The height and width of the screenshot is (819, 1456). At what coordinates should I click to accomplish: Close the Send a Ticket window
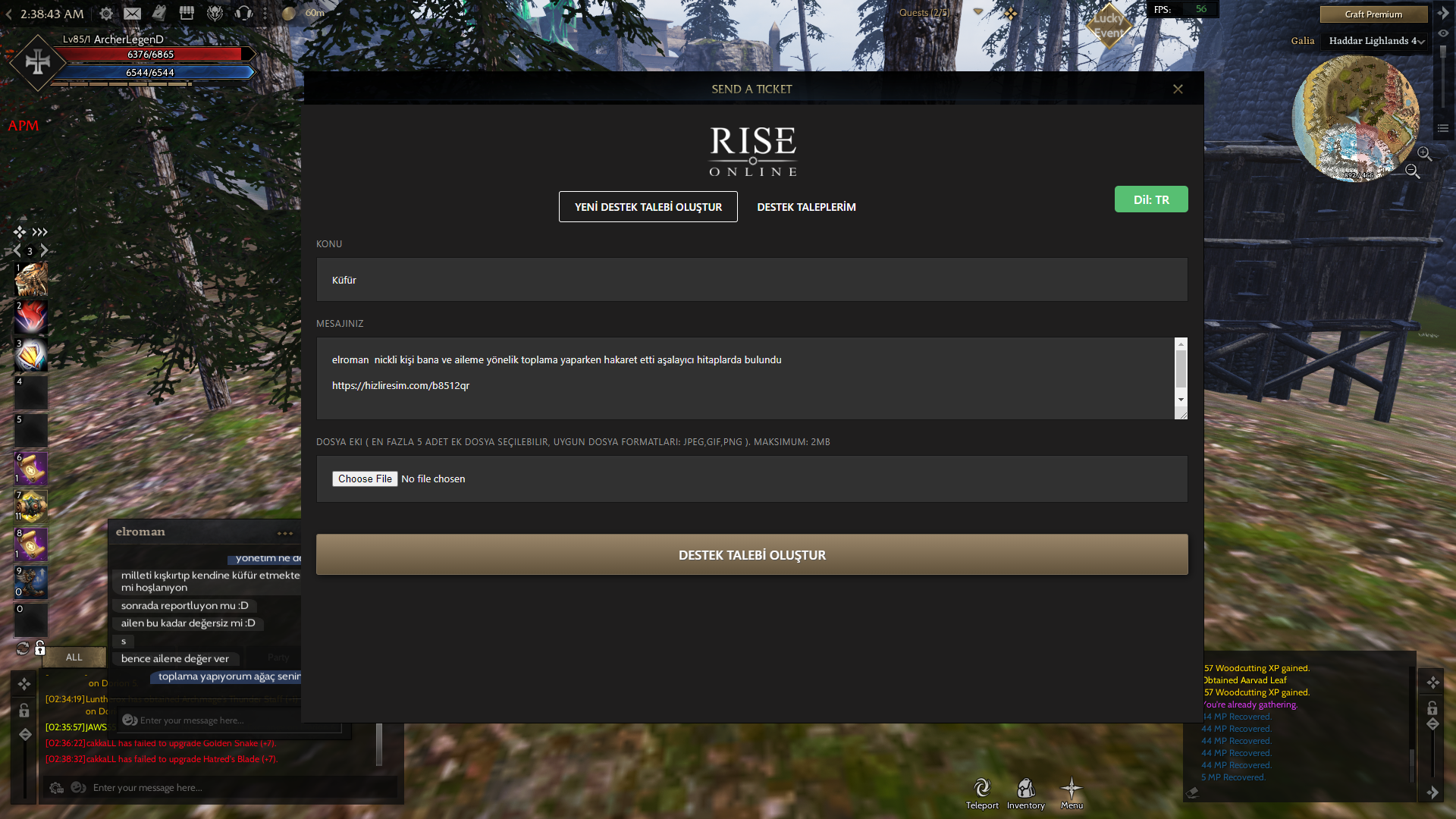click(x=1178, y=89)
